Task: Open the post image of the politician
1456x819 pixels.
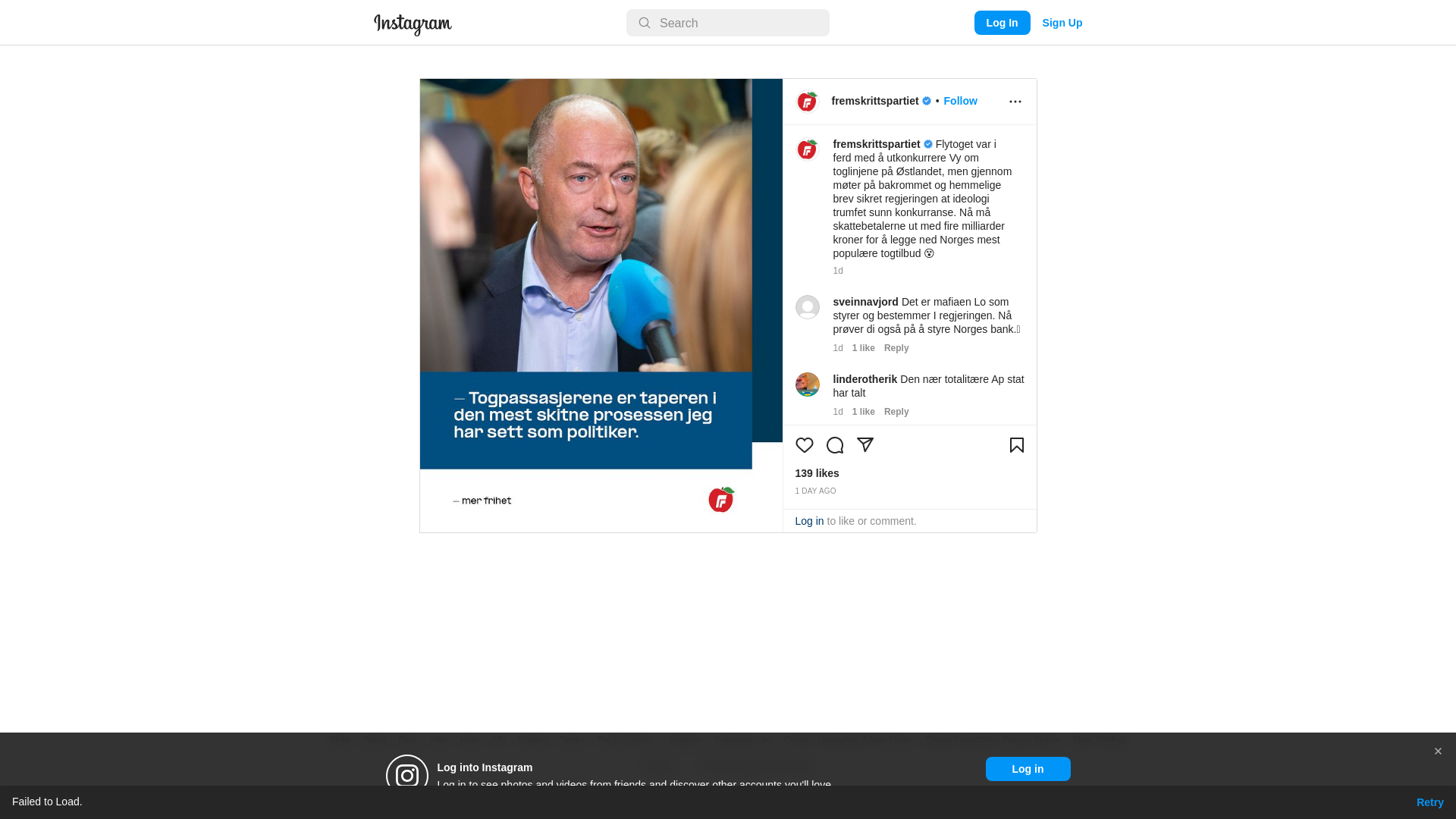Action: pos(601,306)
